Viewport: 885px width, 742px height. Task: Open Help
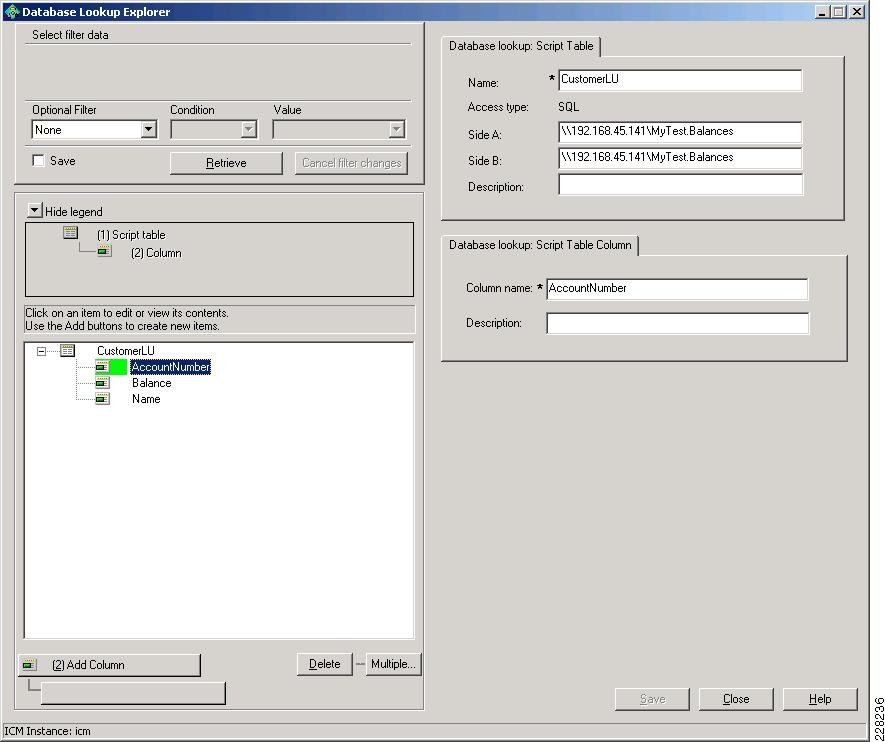tap(820, 699)
